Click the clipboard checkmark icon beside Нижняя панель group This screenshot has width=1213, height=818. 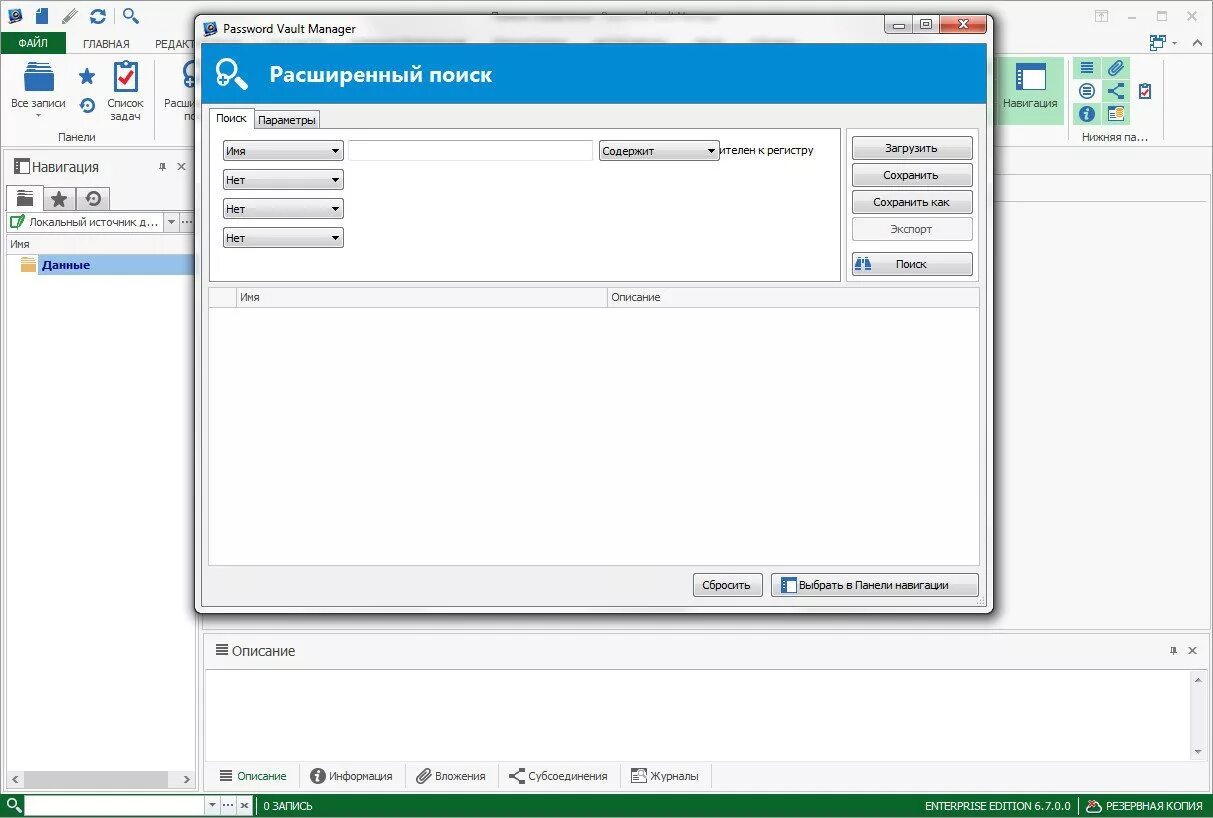(1145, 91)
